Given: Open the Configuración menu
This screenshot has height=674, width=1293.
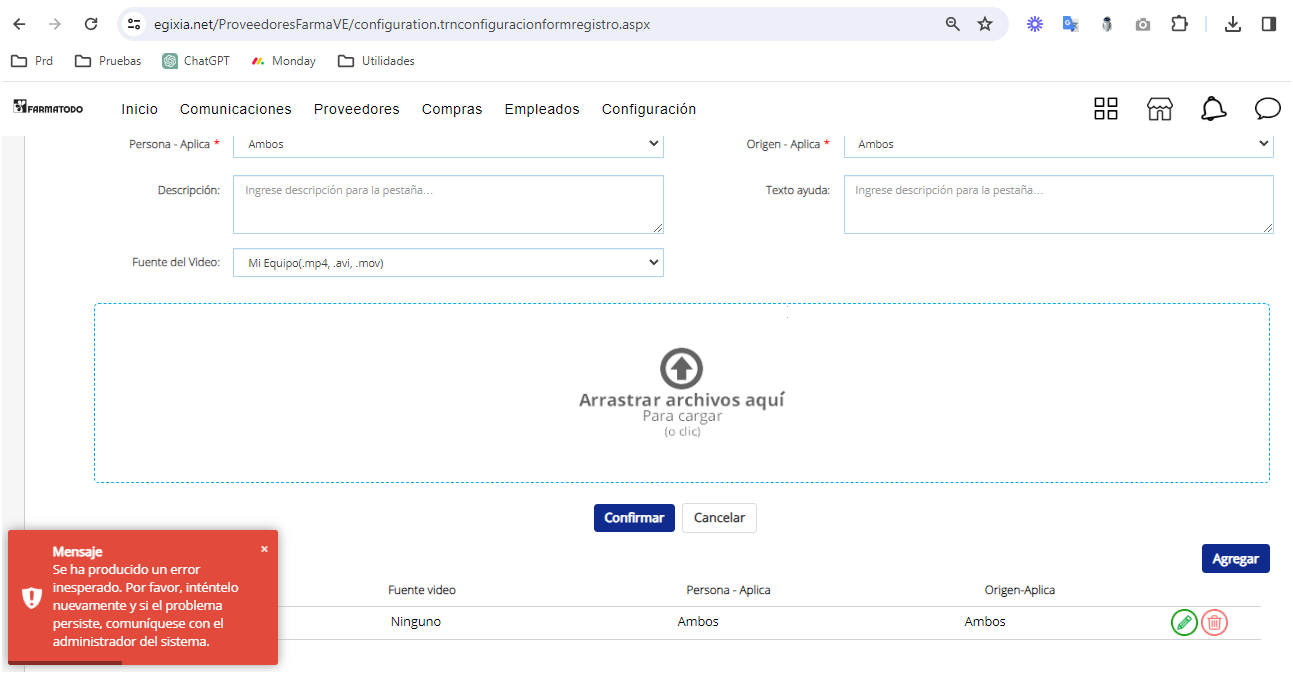Looking at the screenshot, I should [648, 109].
